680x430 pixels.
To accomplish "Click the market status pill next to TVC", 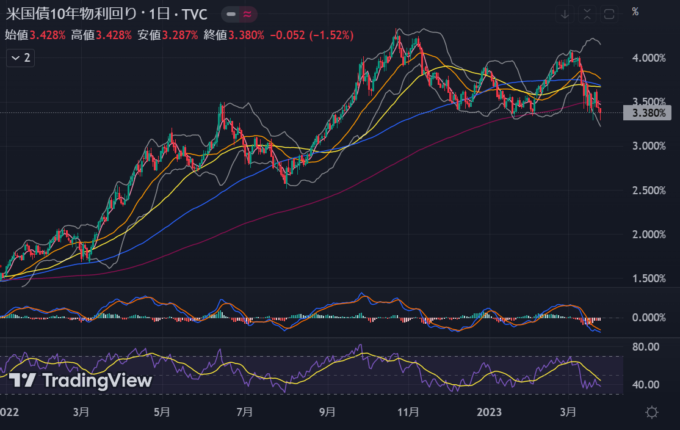I will click(236, 13).
